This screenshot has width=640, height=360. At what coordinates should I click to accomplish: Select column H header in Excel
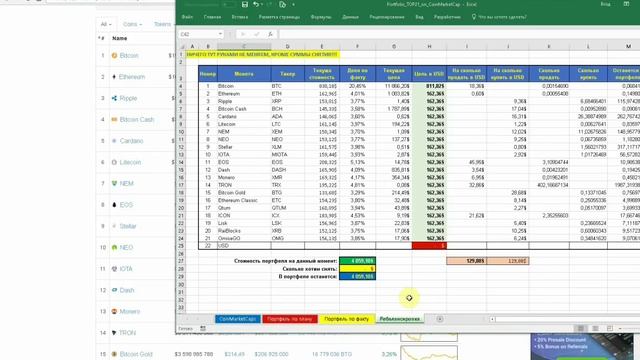pyautogui.click(x=429, y=47)
